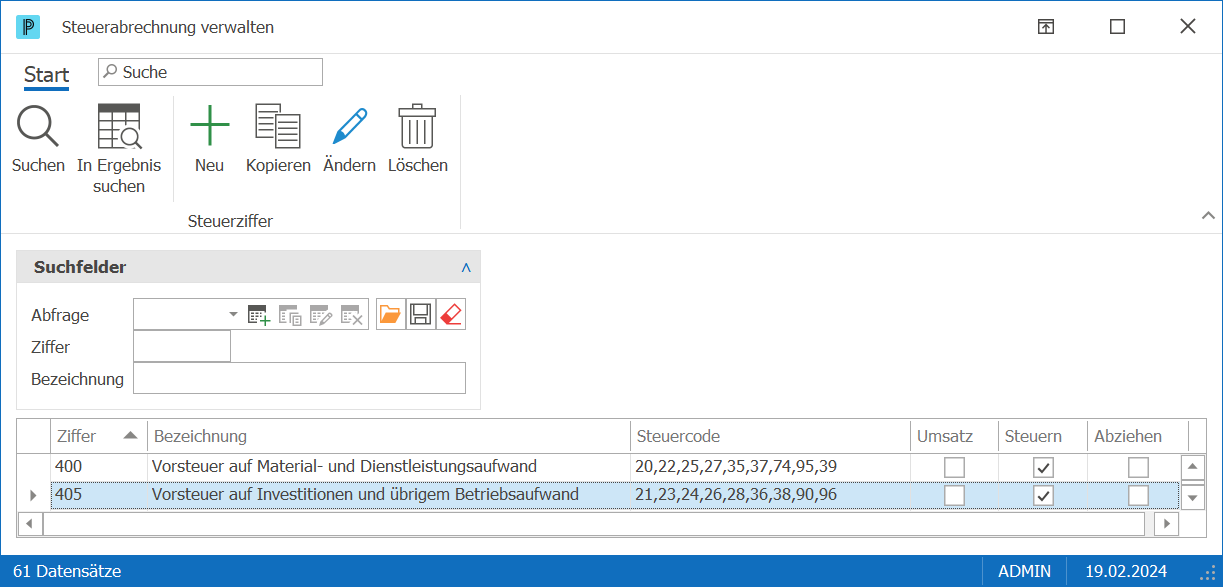Image resolution: width=1223 pixels, height=587 pixels.
Task: Collapse the ribbon with chevron
Action: (x=1208, y=215)
